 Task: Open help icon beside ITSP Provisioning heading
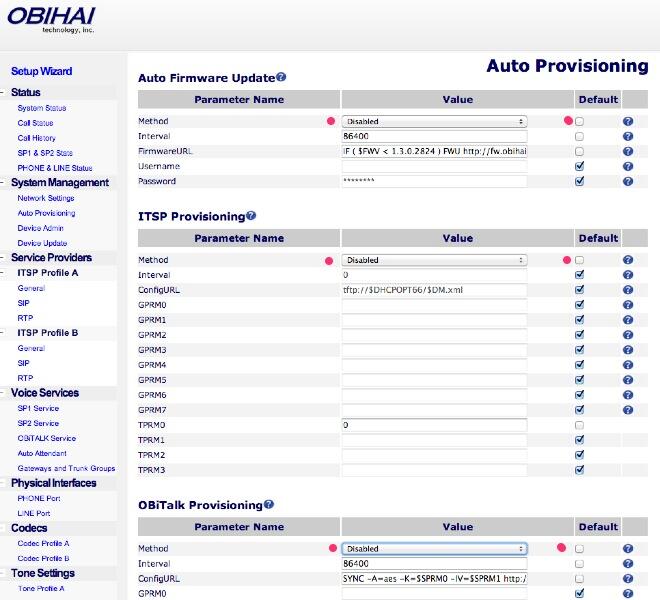click(251, 216)
